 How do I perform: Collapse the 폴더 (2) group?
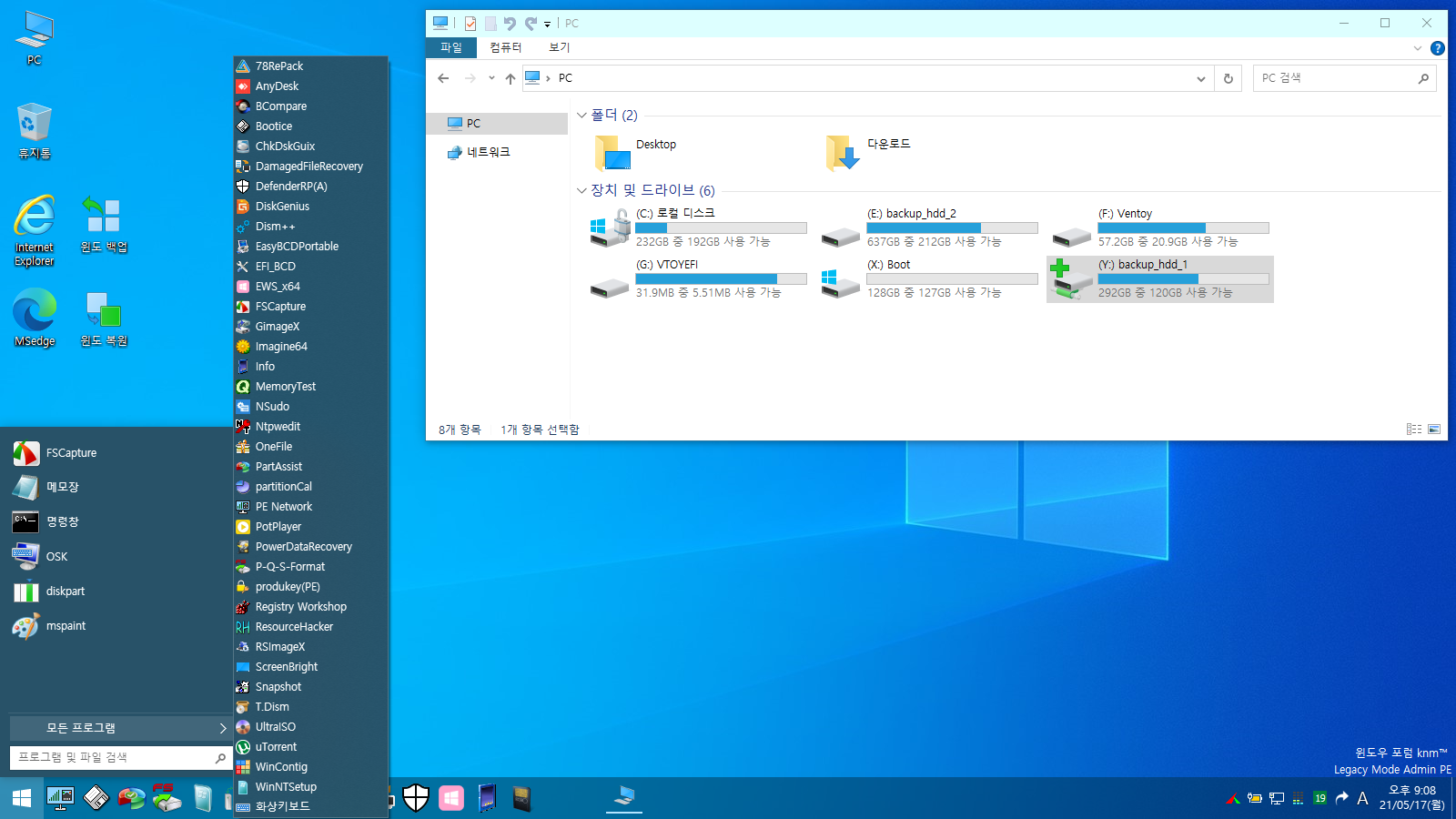(581, 116)
